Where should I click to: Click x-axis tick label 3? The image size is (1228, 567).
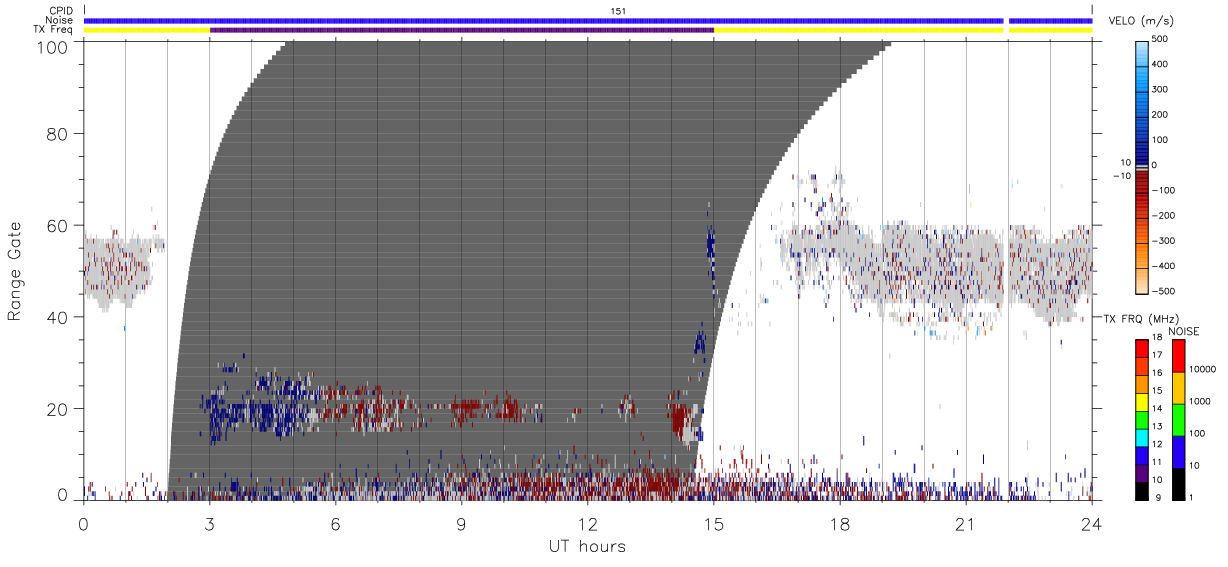(209, 525)
